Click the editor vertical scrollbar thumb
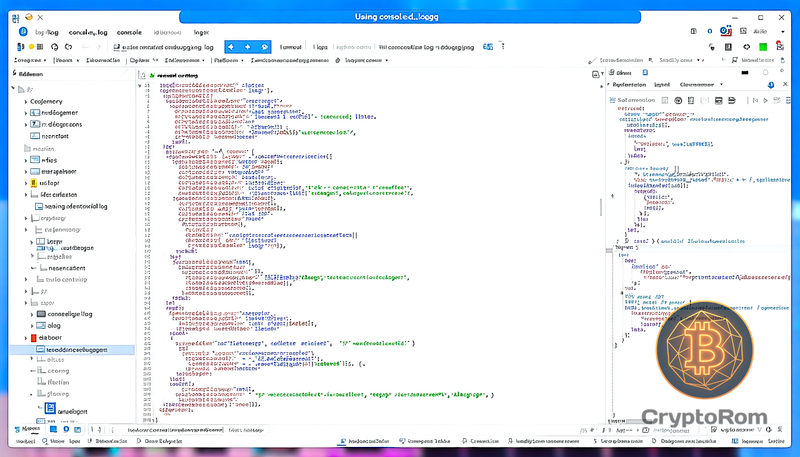 pos(601,207)
